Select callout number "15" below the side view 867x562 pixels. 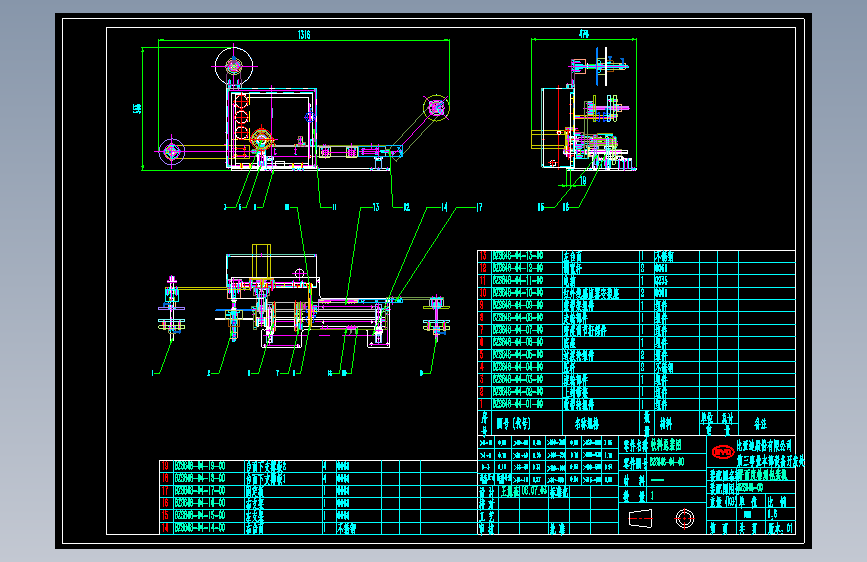tap(541, 207)
